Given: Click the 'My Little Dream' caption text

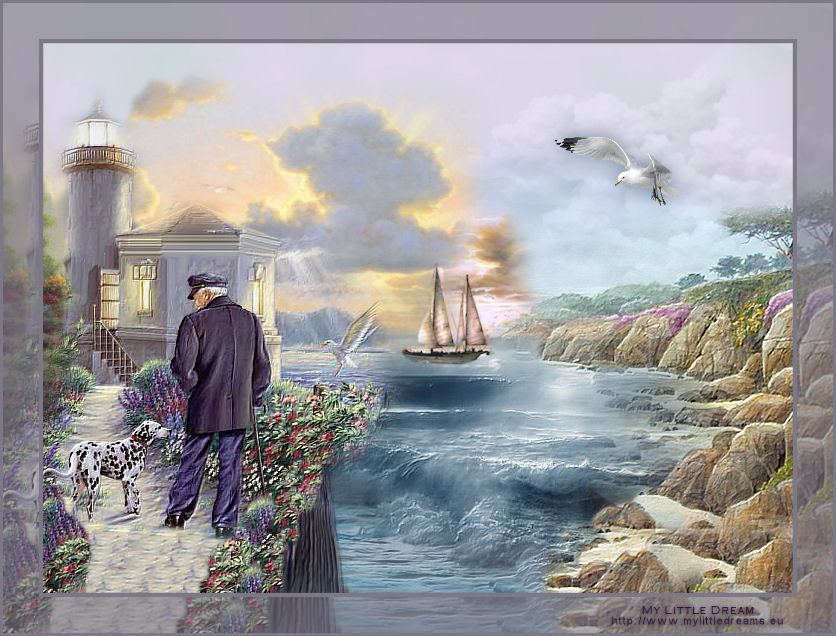Looking at the screenshot, I should pos(698,610).
